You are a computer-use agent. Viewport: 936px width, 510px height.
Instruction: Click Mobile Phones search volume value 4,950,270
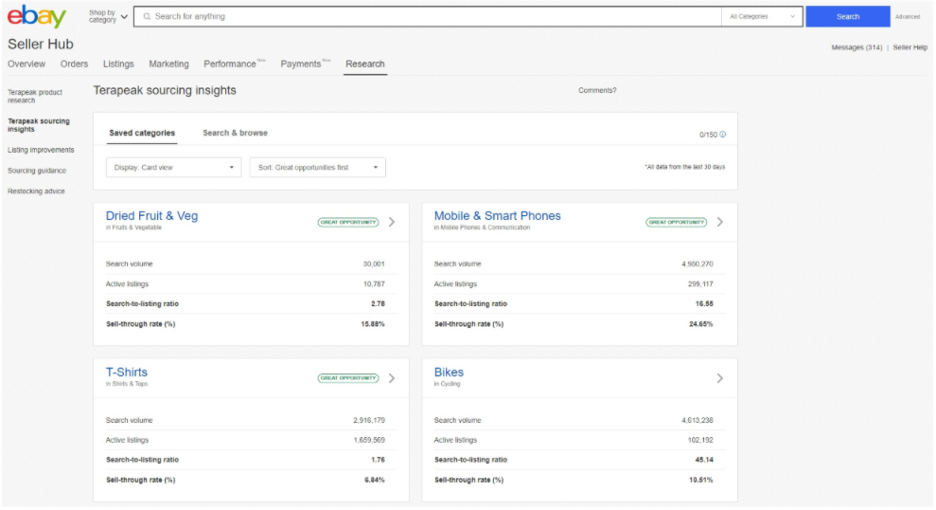coord(697,264)
